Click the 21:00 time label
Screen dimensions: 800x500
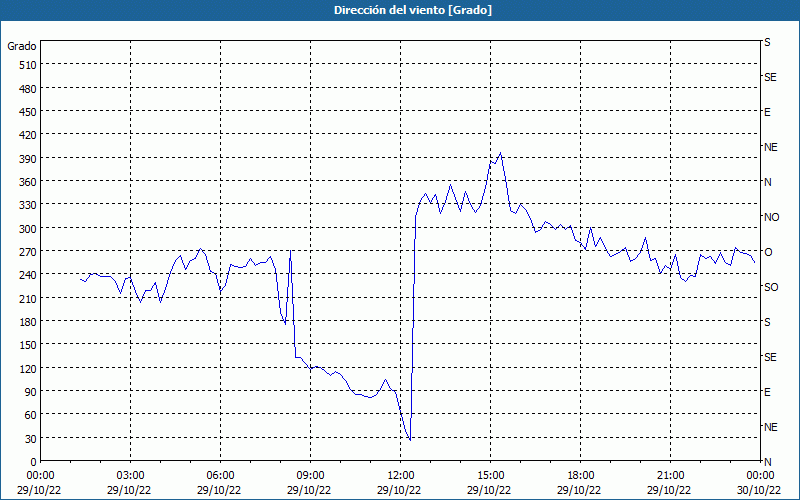click(670, 476)
